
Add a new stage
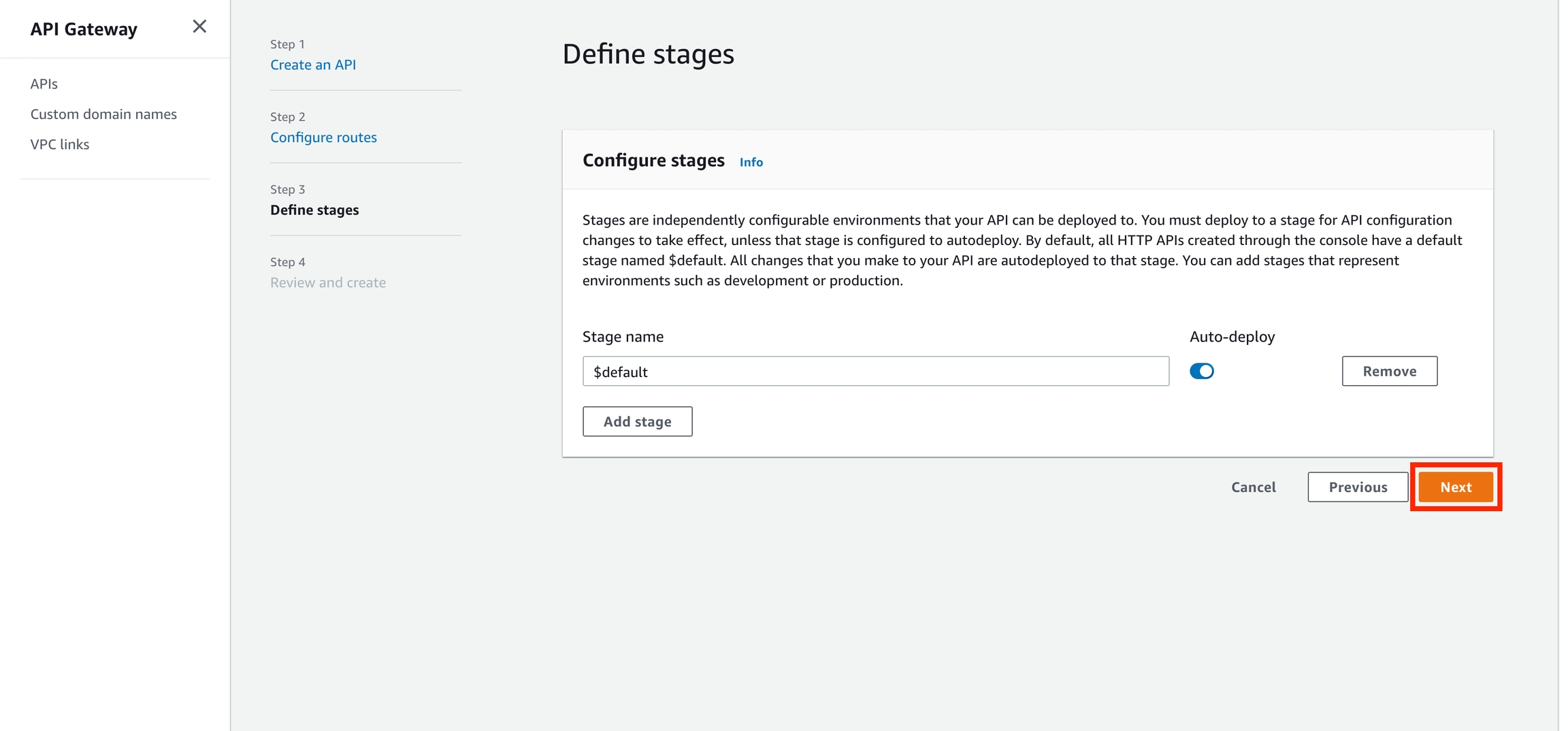click(637, 422)
